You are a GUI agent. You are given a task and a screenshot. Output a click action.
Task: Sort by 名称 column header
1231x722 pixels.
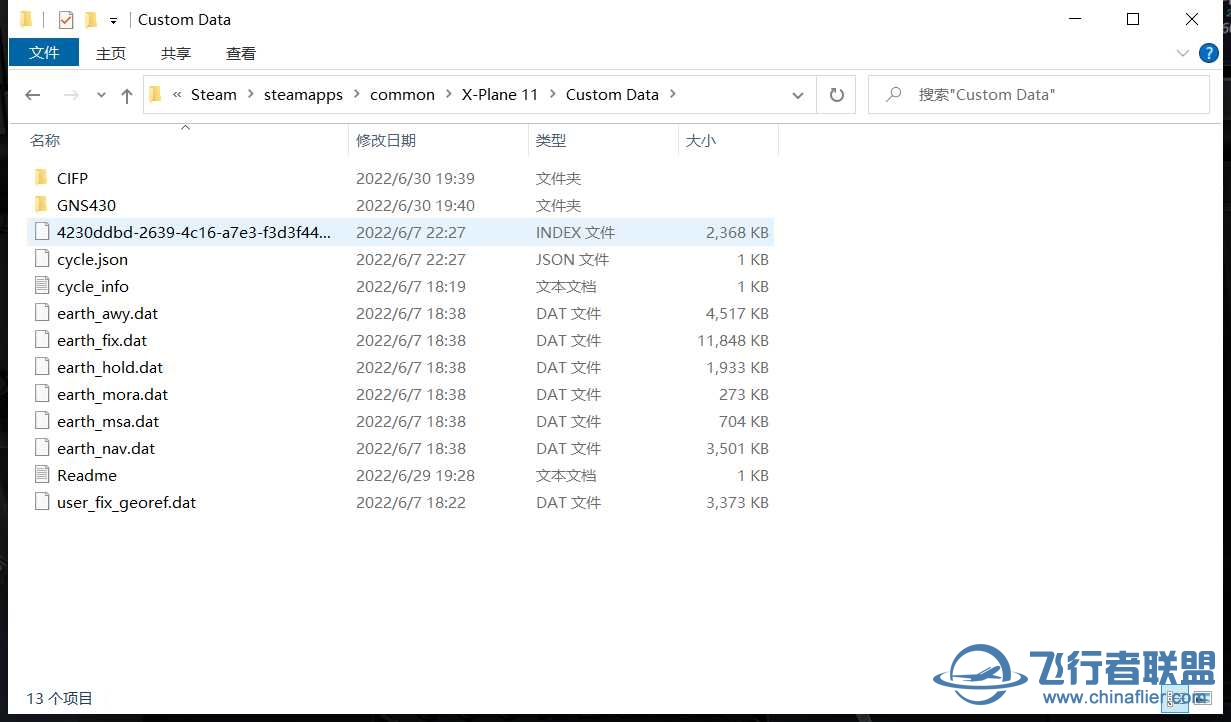click(x=45, y=141)
